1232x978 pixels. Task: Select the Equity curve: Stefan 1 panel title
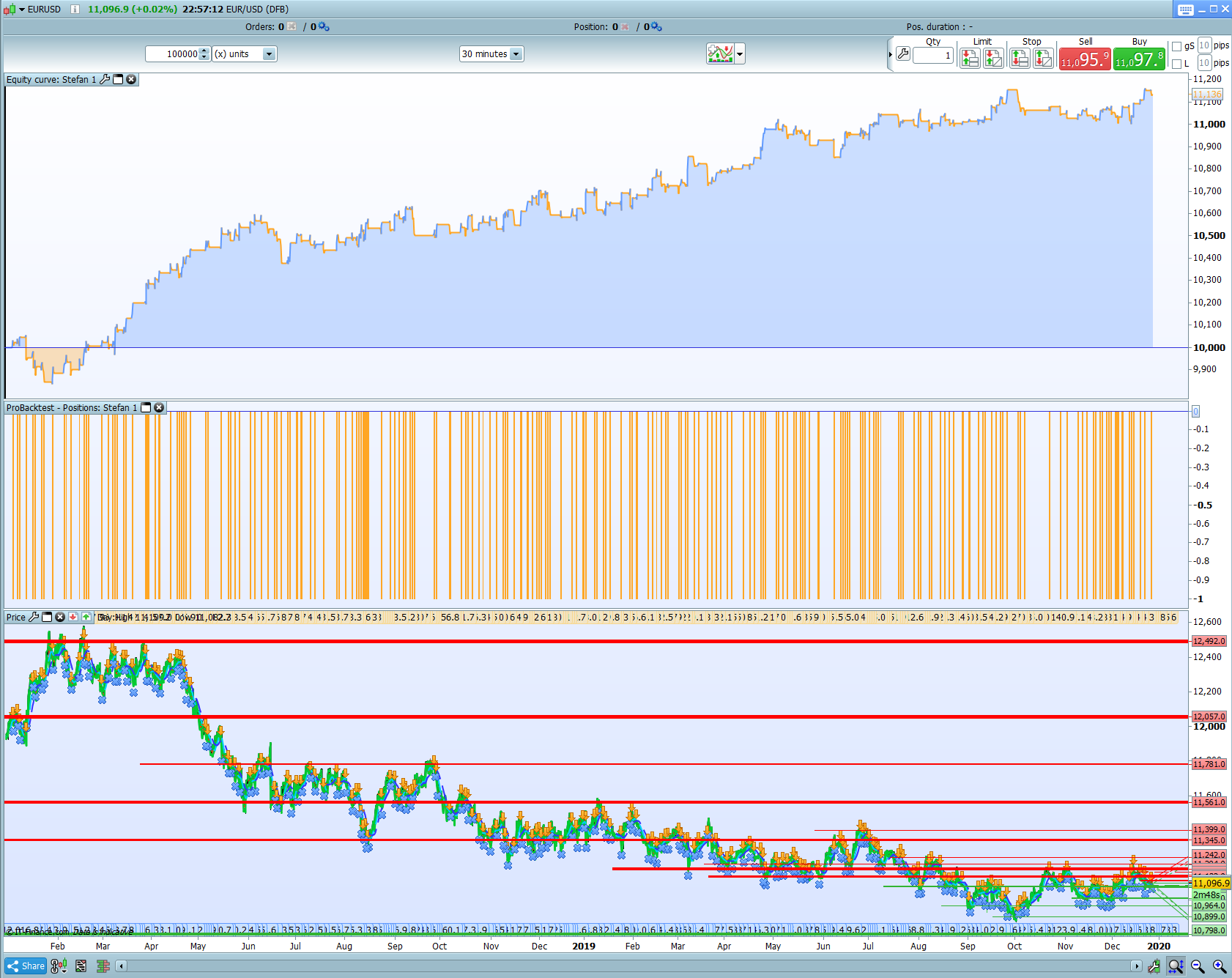[51, 80]
